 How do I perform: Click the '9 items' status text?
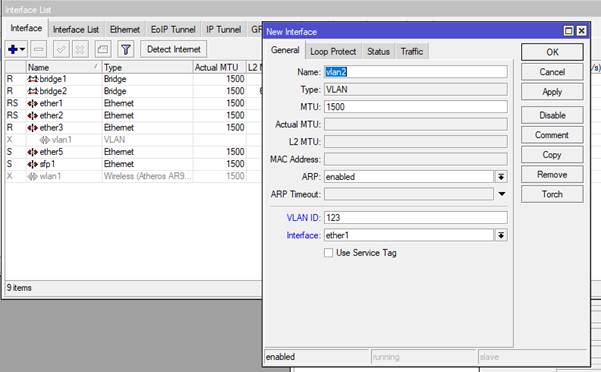pyautogui.click(x=19, y=288)
